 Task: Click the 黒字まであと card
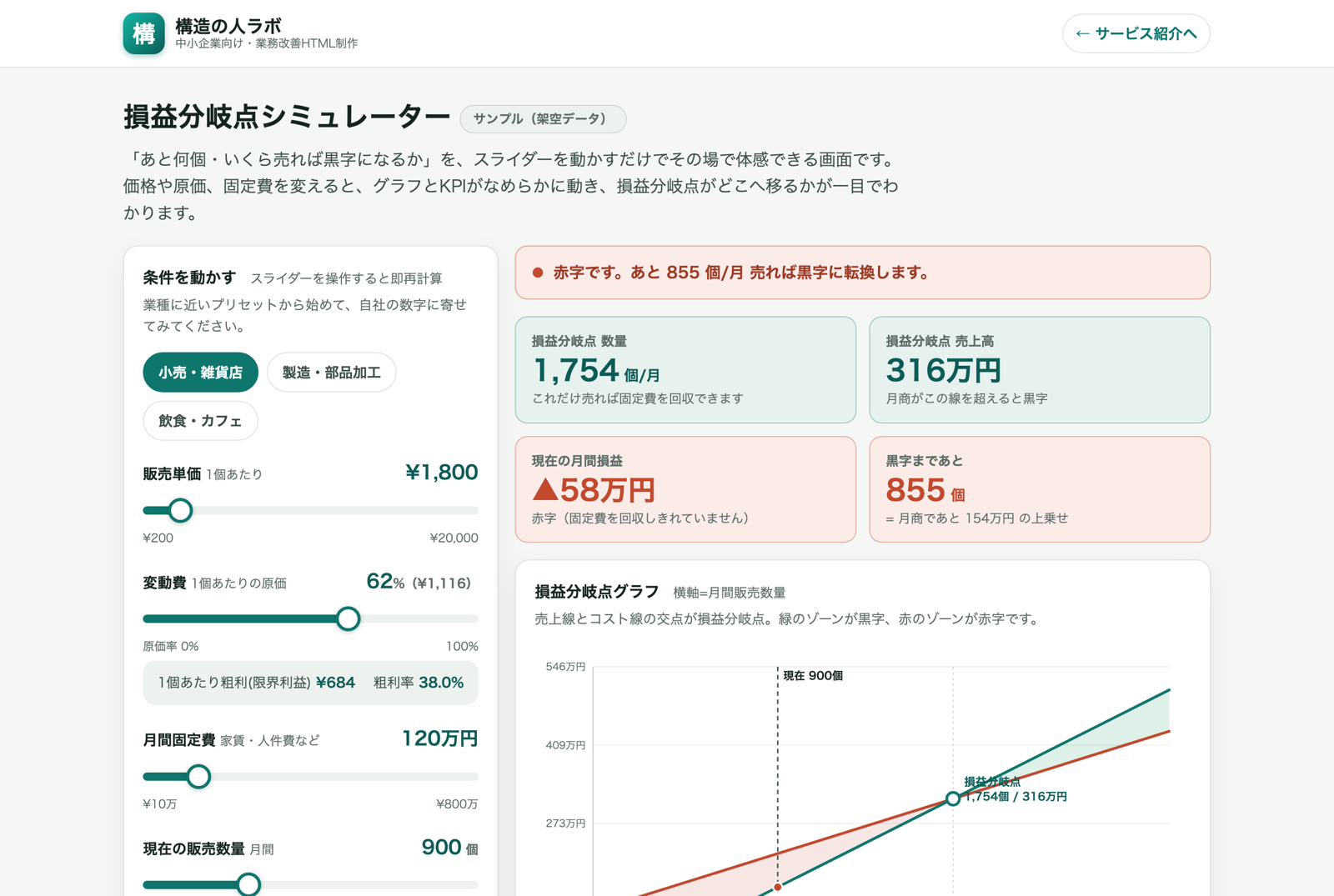point(1040,489)
